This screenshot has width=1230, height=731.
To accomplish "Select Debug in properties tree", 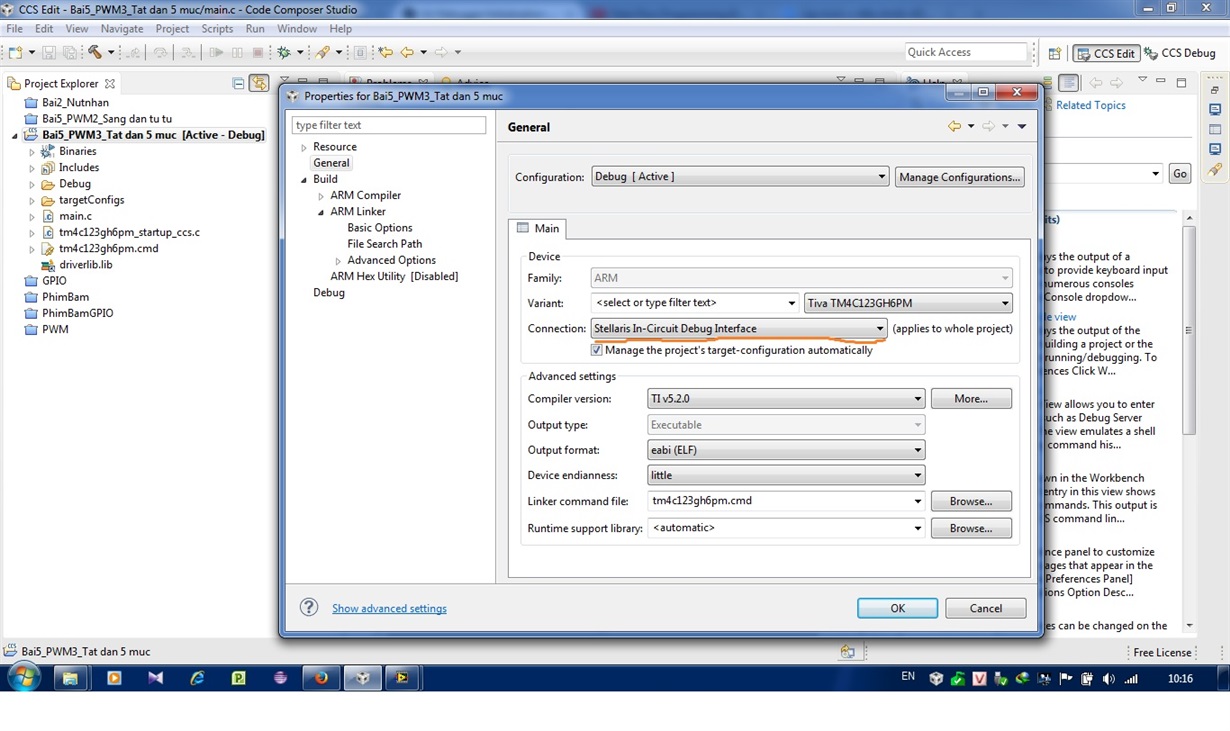I will pos(329,293).
